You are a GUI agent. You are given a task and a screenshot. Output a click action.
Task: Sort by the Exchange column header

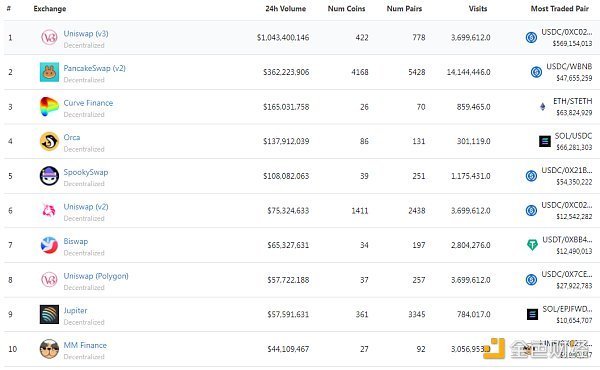pyautogui.click(x=50, y=8)
